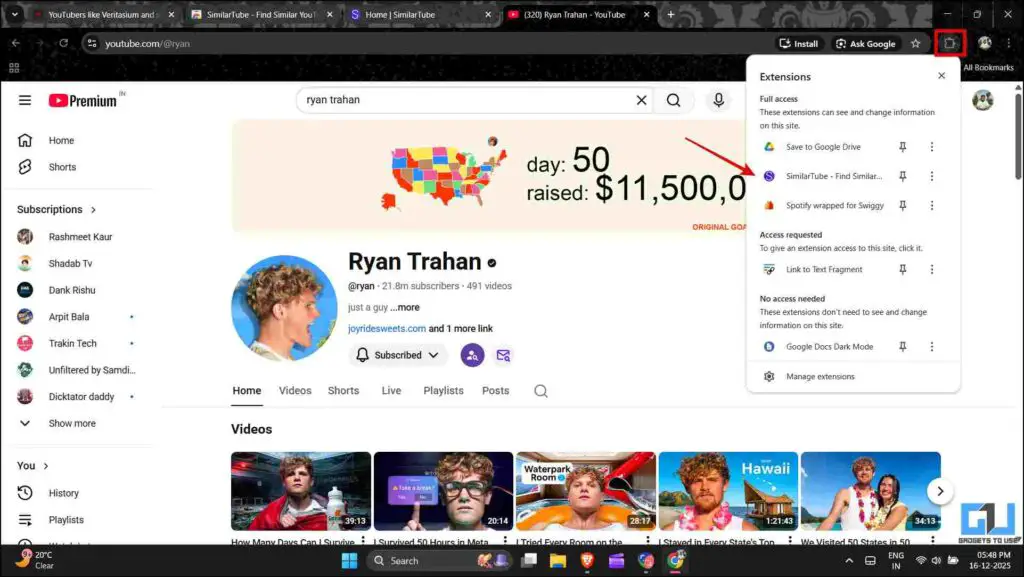Open the Subscribed dropdown
The width and height of the screenshot is (1024, 577).
[x=397, y=355]
